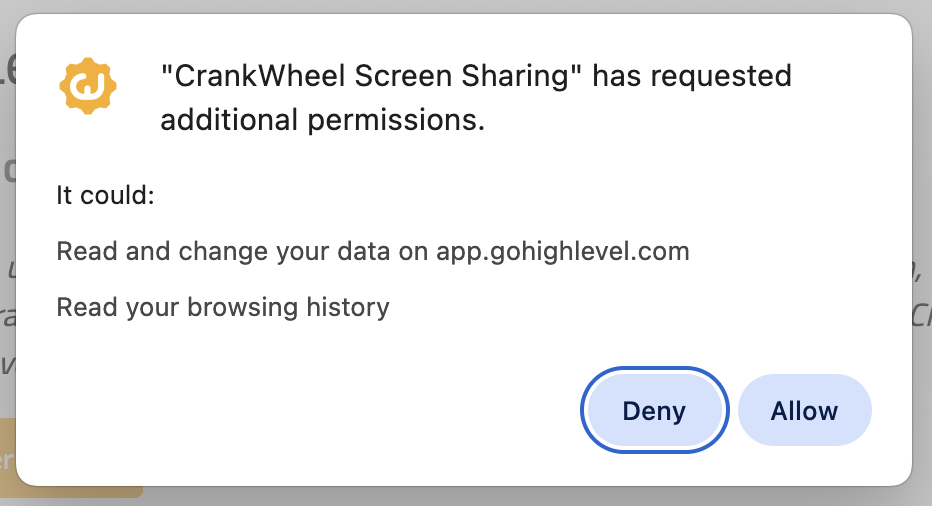The height and width of the screenshot is (506, 932).
Task: Click the dimmed heading text behind dialog's top-left
Action: point(8,70)
